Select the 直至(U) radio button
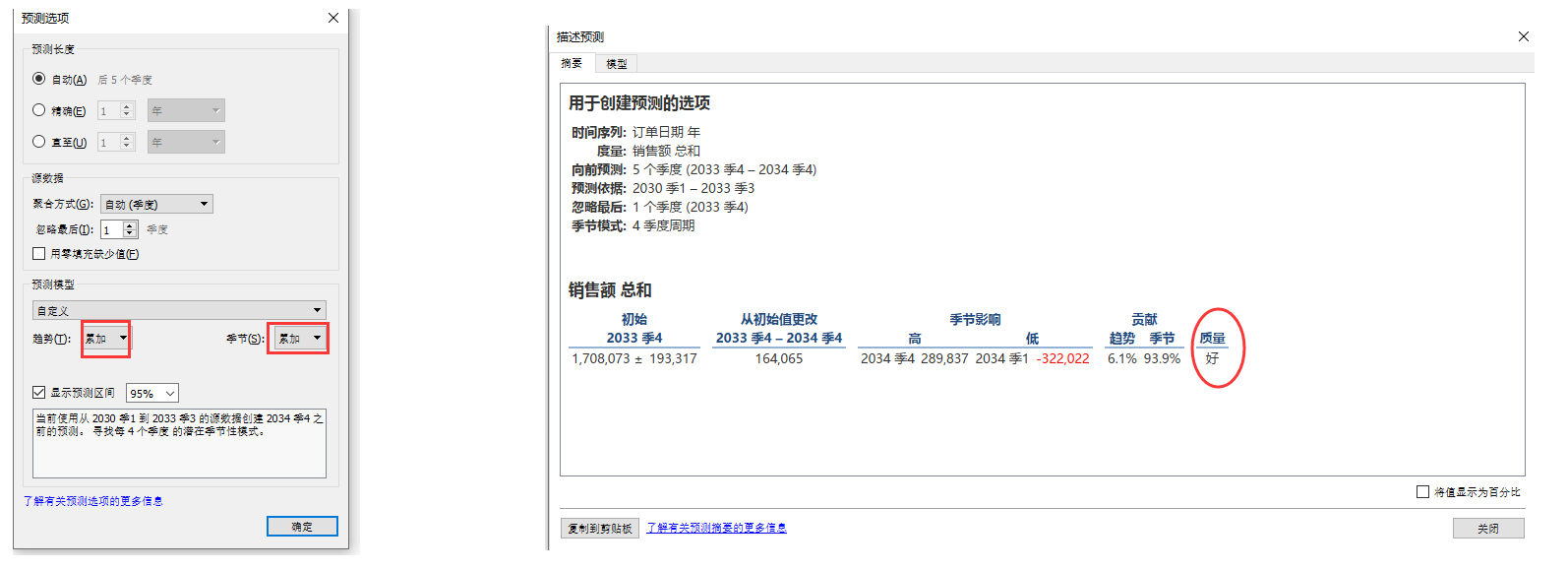1568x570 pixels. 39,142
